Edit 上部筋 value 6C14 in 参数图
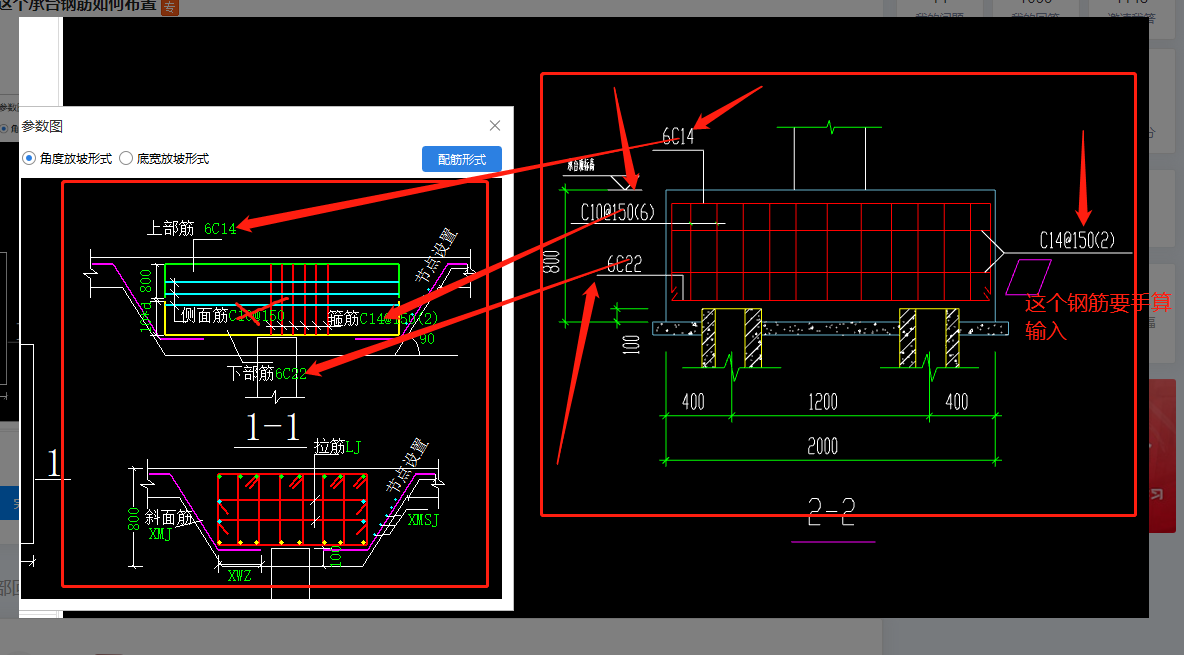This screenshot has height=655, width=1184. (x=220, y=229)
